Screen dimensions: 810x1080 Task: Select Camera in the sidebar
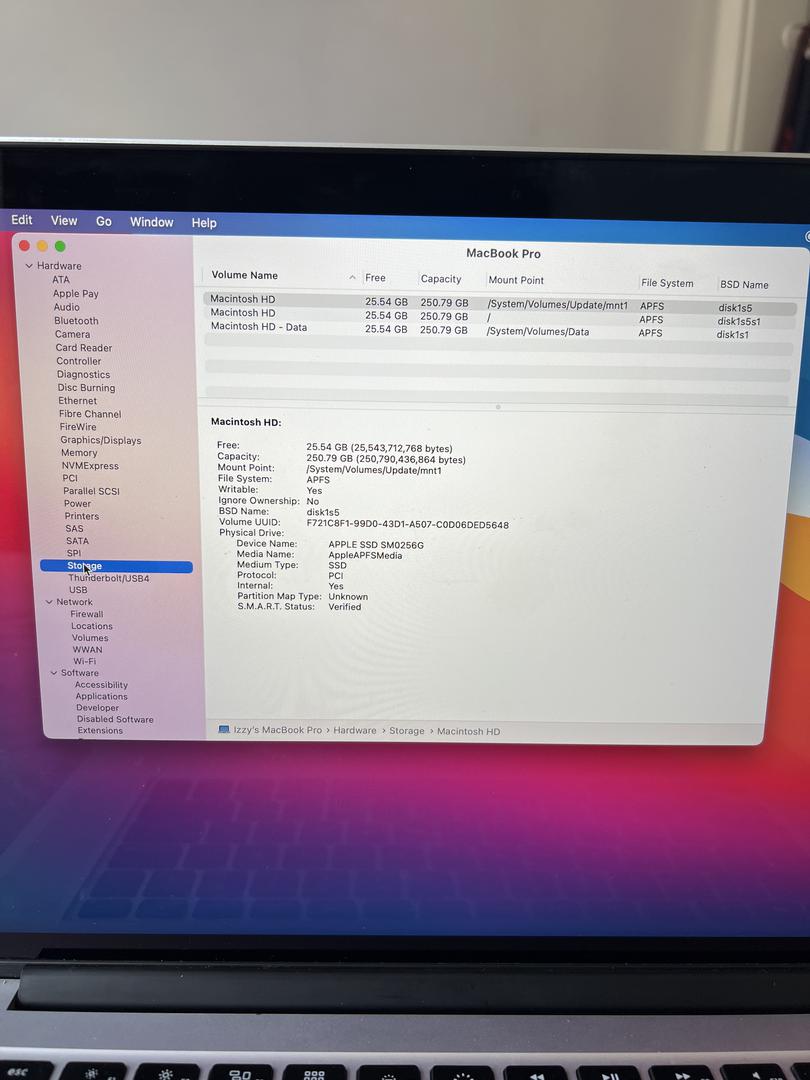pyautogui.click(x=72, y=334)
